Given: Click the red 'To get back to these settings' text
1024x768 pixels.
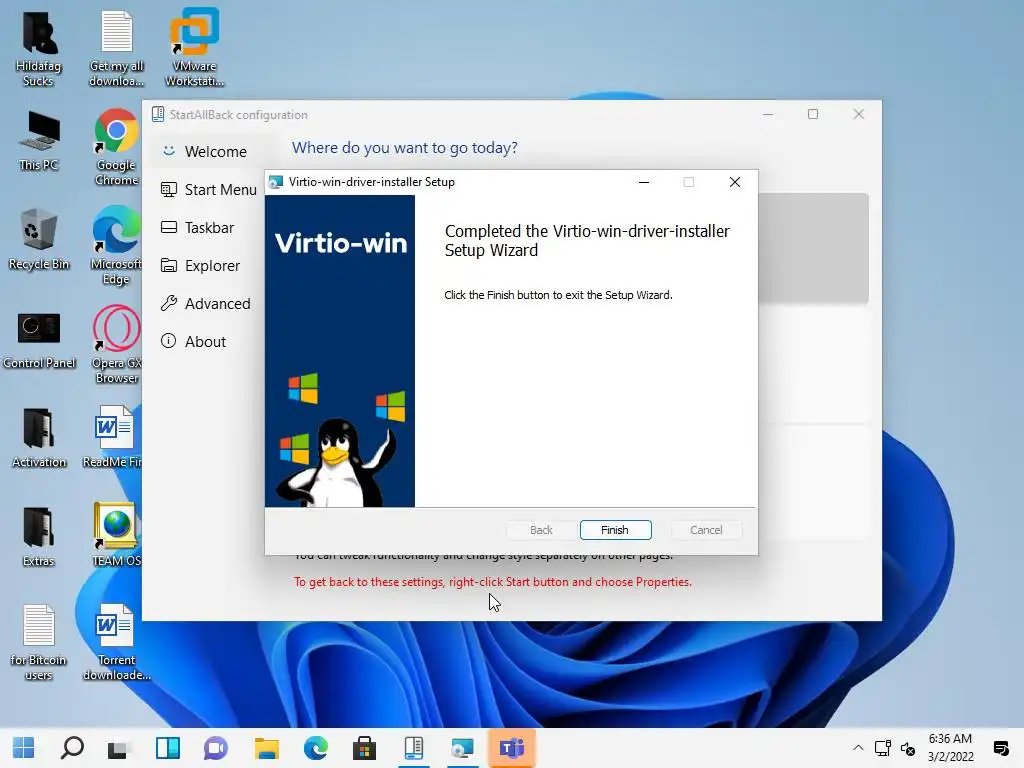Looking at the screenshot, I should (492, 582).
